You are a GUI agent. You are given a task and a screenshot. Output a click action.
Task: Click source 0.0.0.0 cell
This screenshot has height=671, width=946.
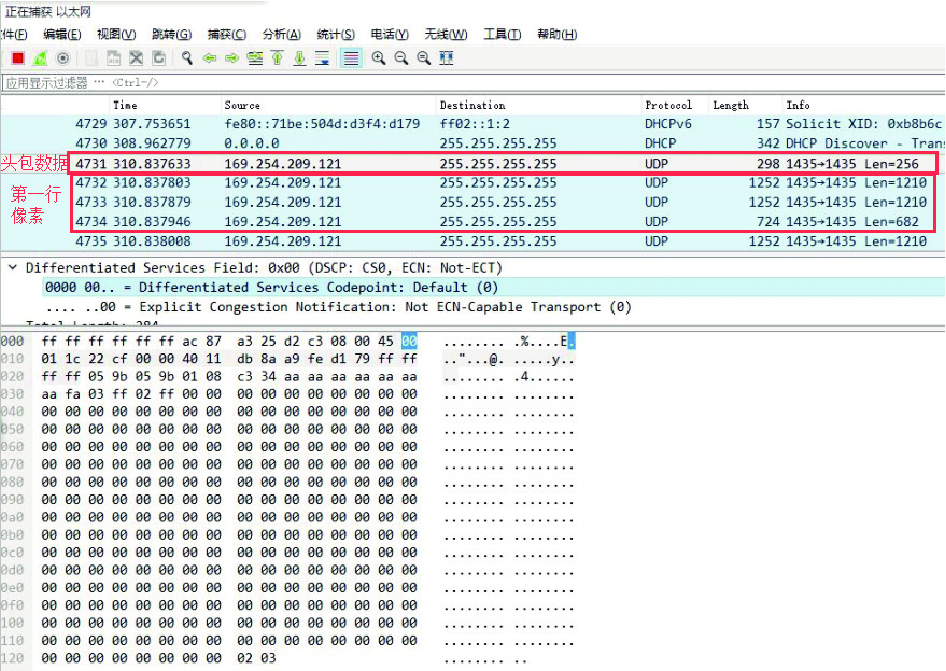click(x=252, y=144)
